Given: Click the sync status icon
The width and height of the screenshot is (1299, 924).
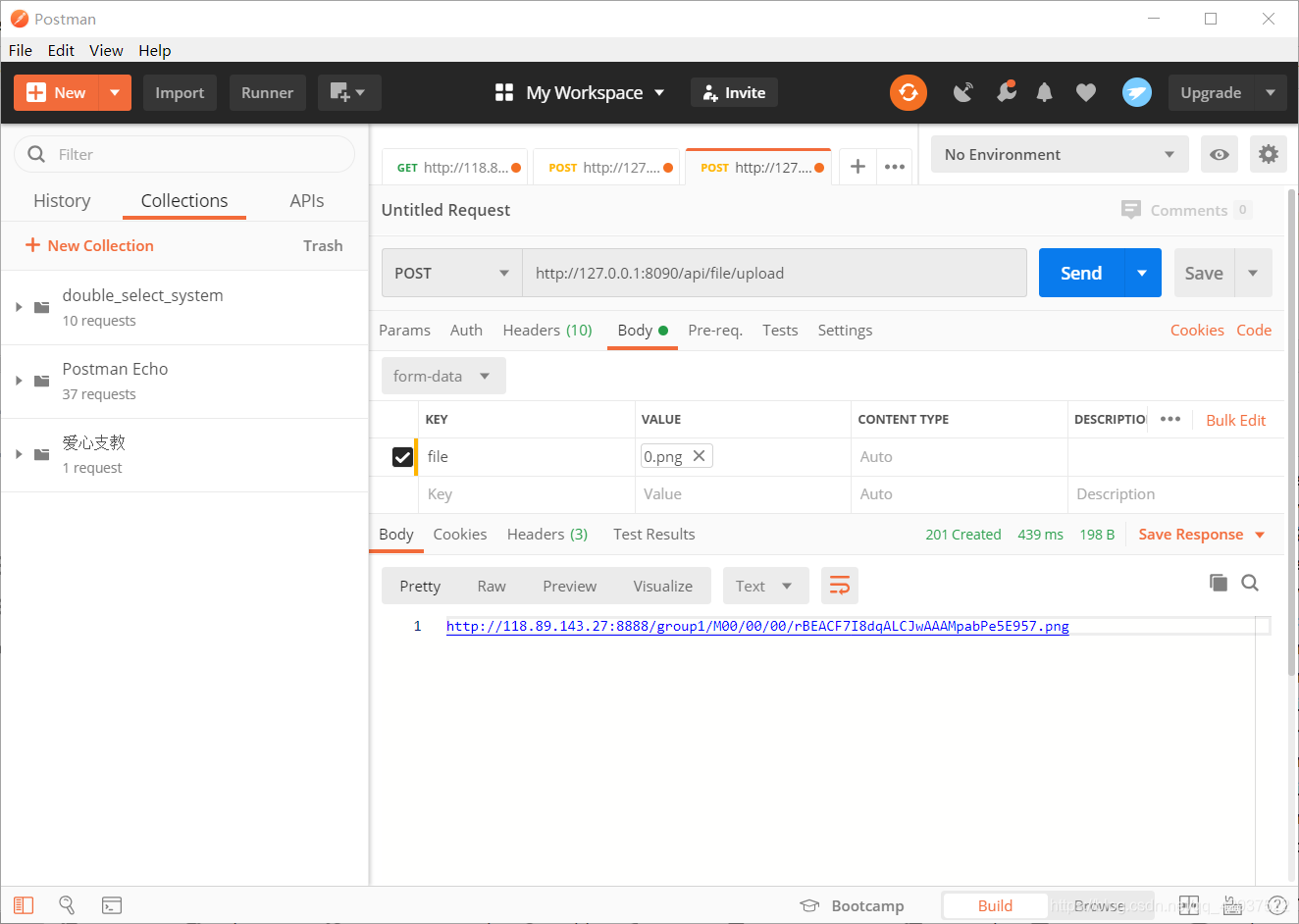Looking at the screenshot, I should click(x=909, y=92).
